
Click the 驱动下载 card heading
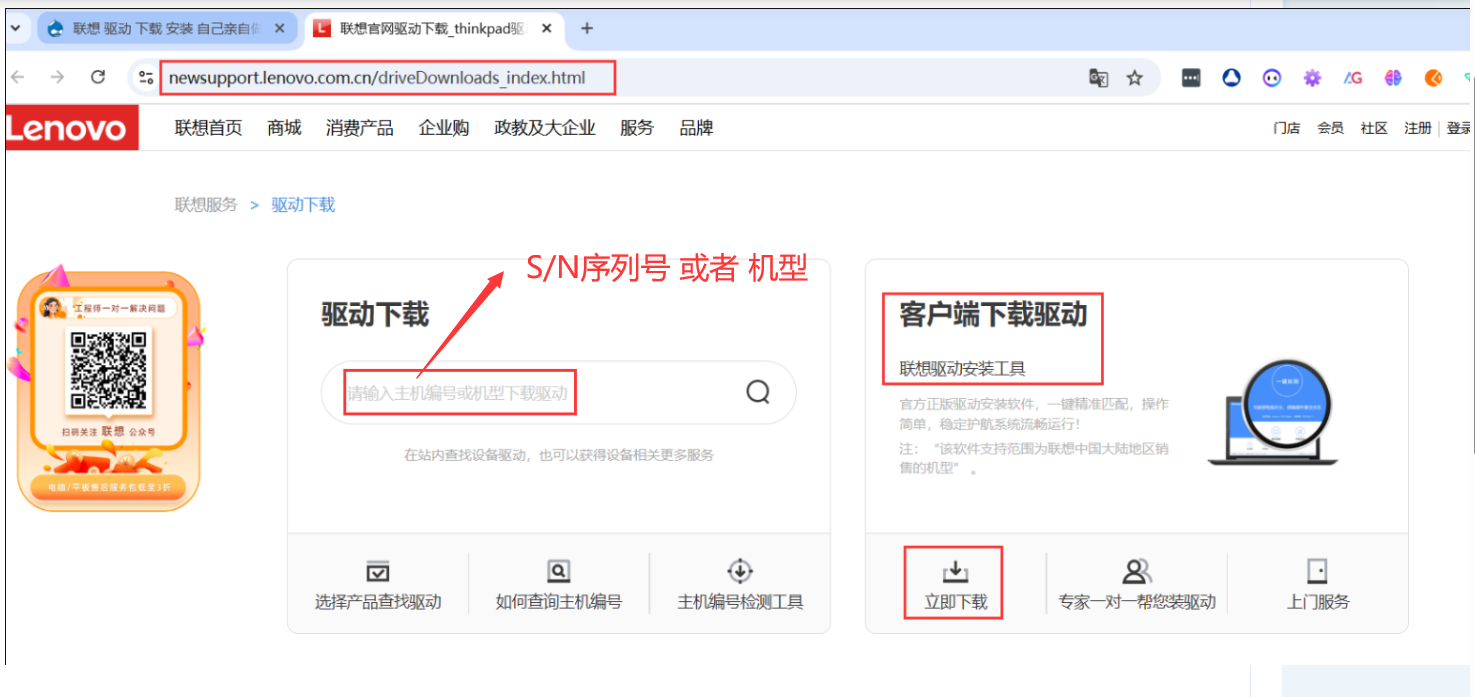(x=375, y=314)
